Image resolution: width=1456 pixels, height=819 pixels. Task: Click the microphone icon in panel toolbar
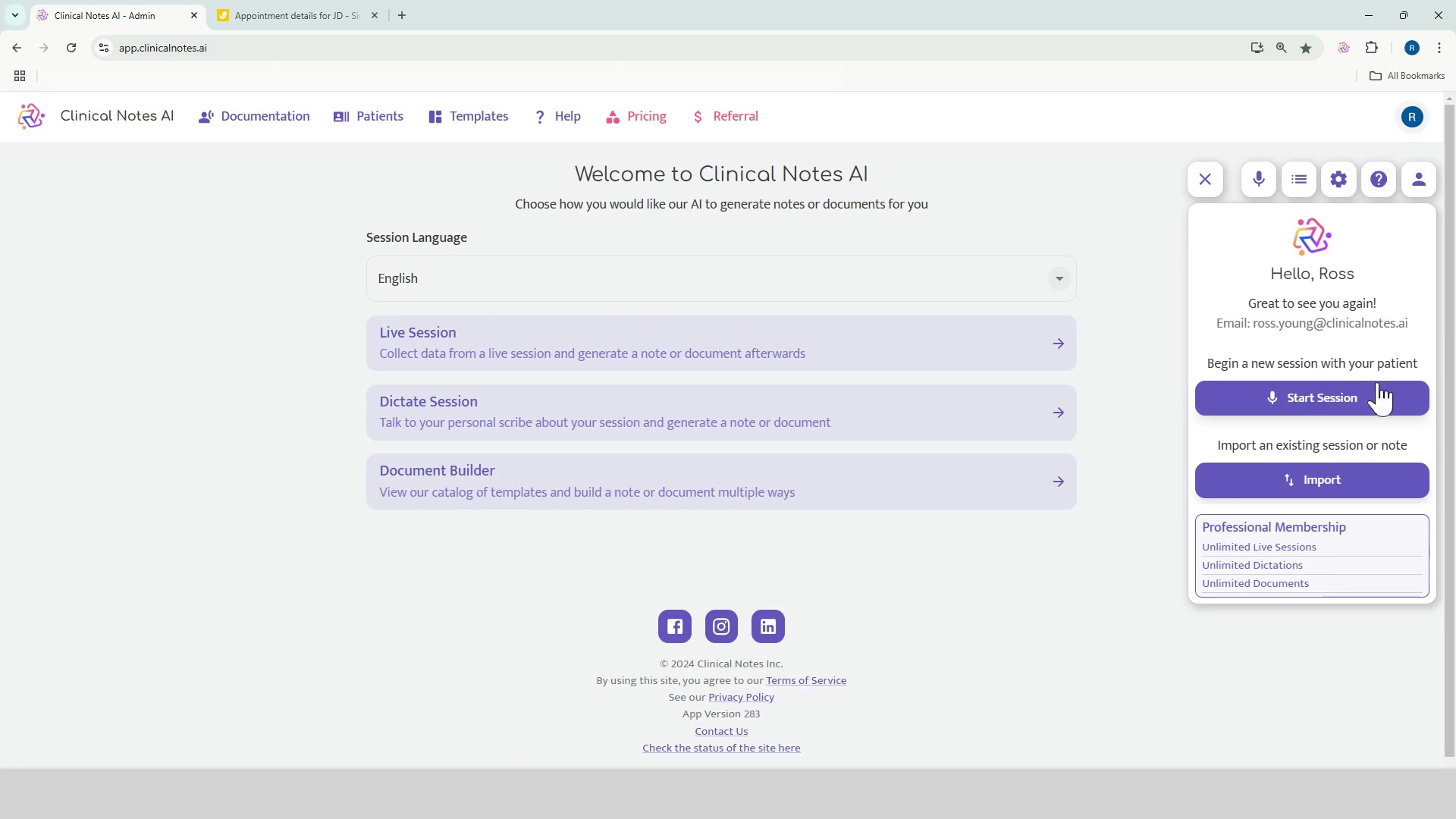coord(1259,180)
